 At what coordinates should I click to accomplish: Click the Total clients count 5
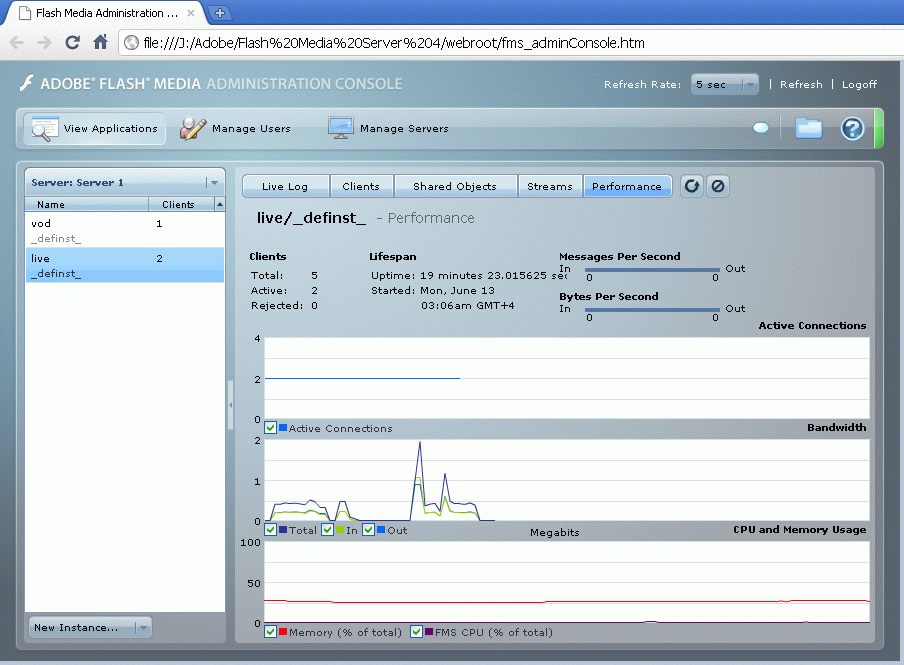pos(314,276)
